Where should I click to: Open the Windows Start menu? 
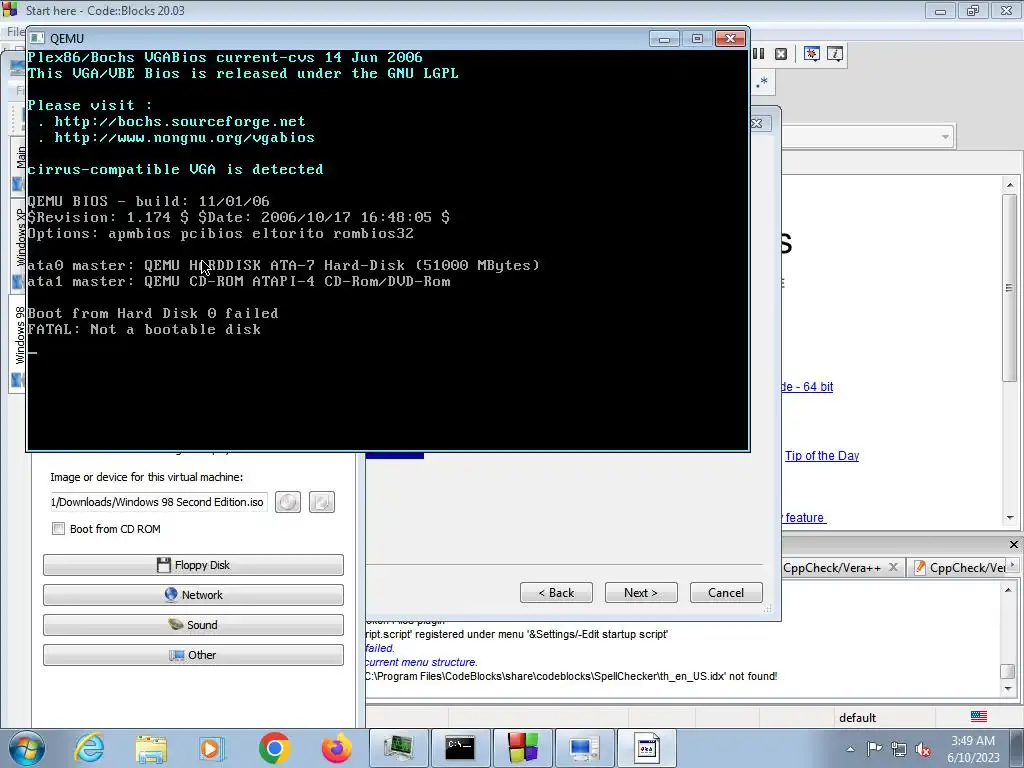pos(26,748)
